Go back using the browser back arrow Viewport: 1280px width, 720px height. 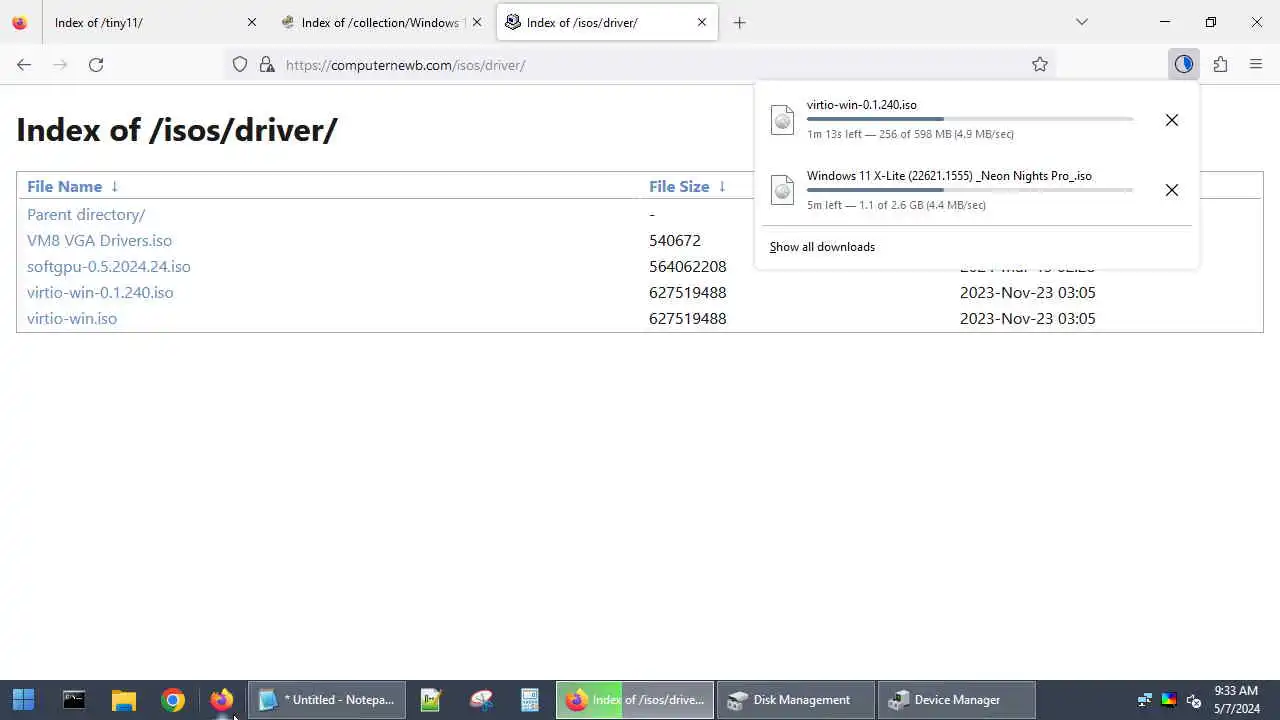(x=24, y=64)
